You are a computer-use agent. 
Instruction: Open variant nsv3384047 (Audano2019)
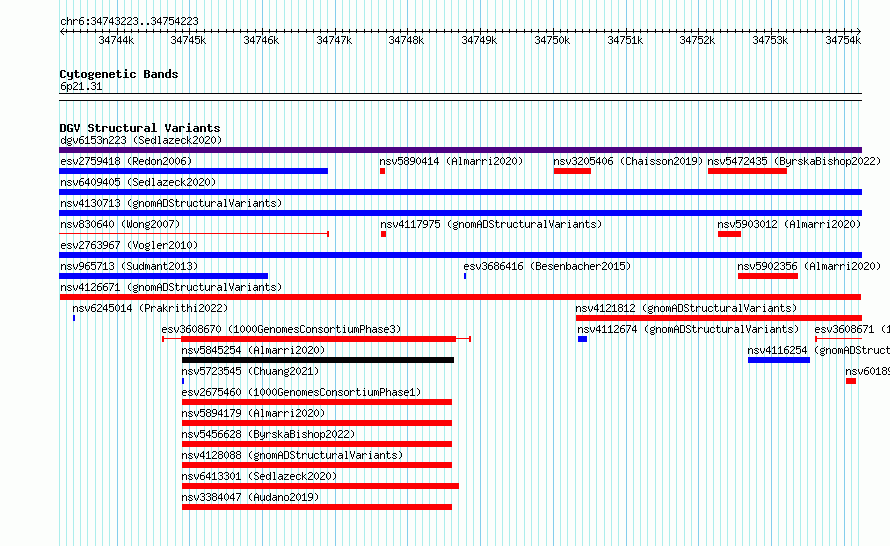[x=250, y=497]
